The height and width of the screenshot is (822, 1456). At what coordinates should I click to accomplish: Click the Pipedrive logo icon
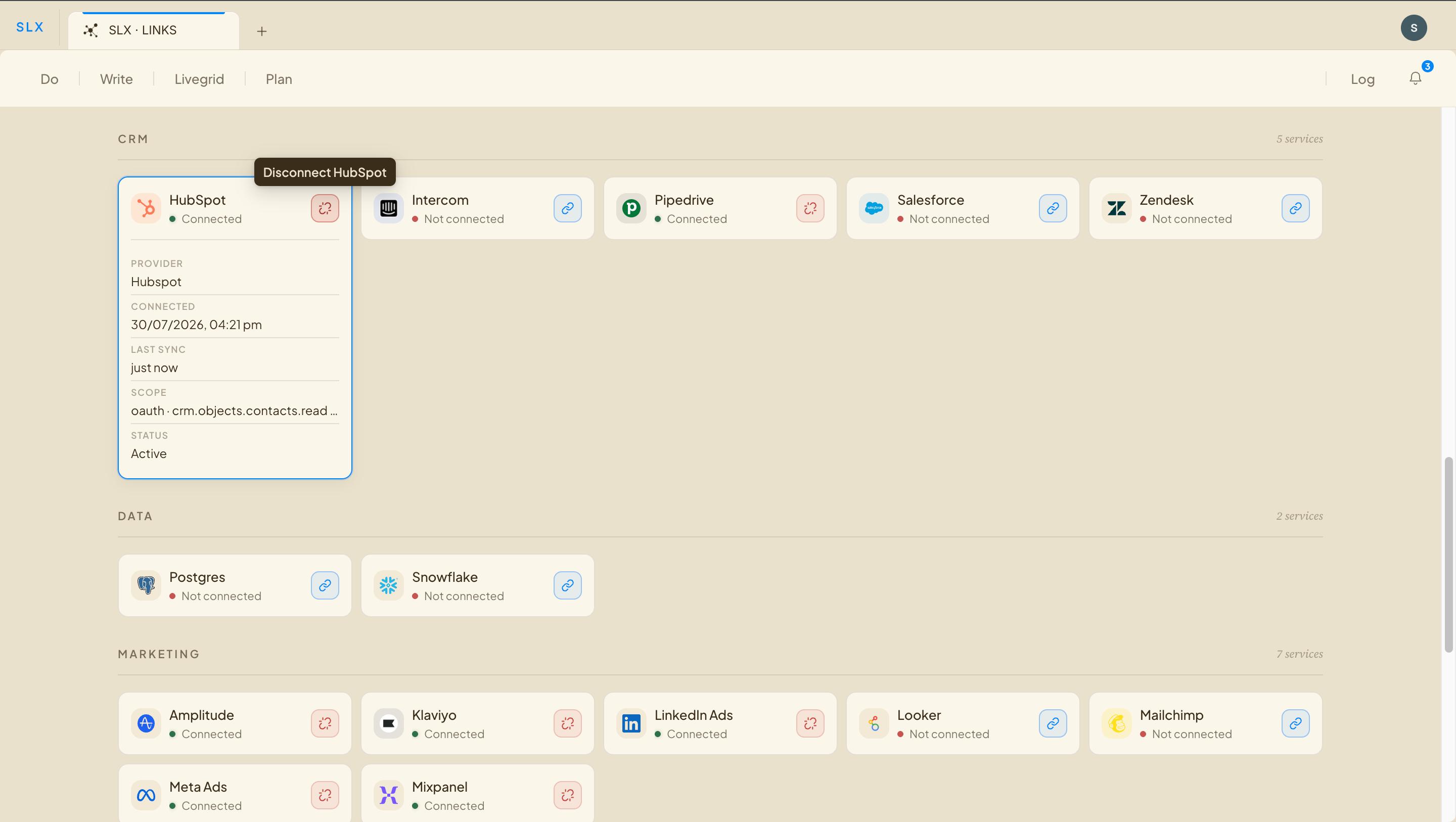click(x=631, y=208)
